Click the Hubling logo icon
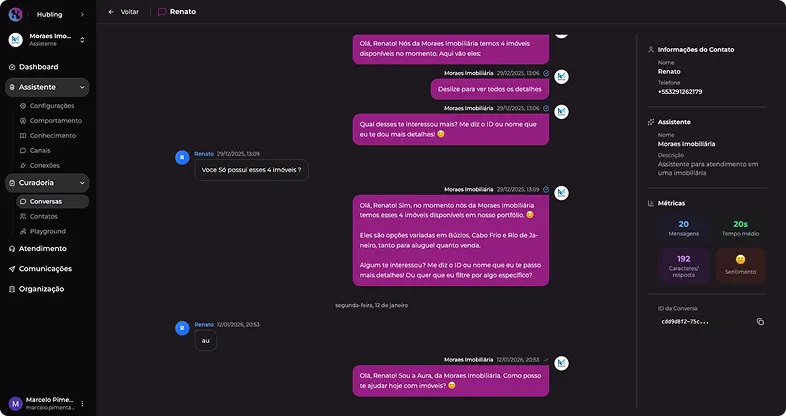786x416 pixels. click(16, 14)
